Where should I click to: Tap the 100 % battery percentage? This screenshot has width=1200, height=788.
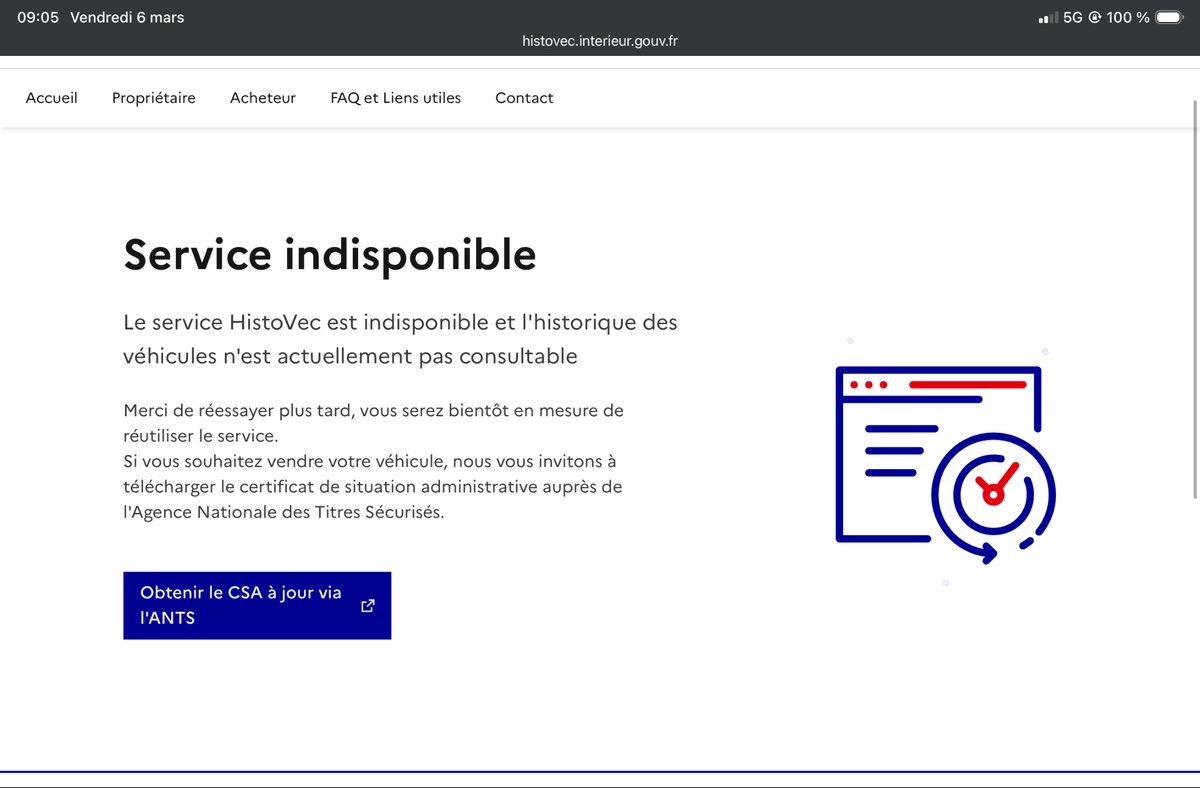coord(1128,17)
